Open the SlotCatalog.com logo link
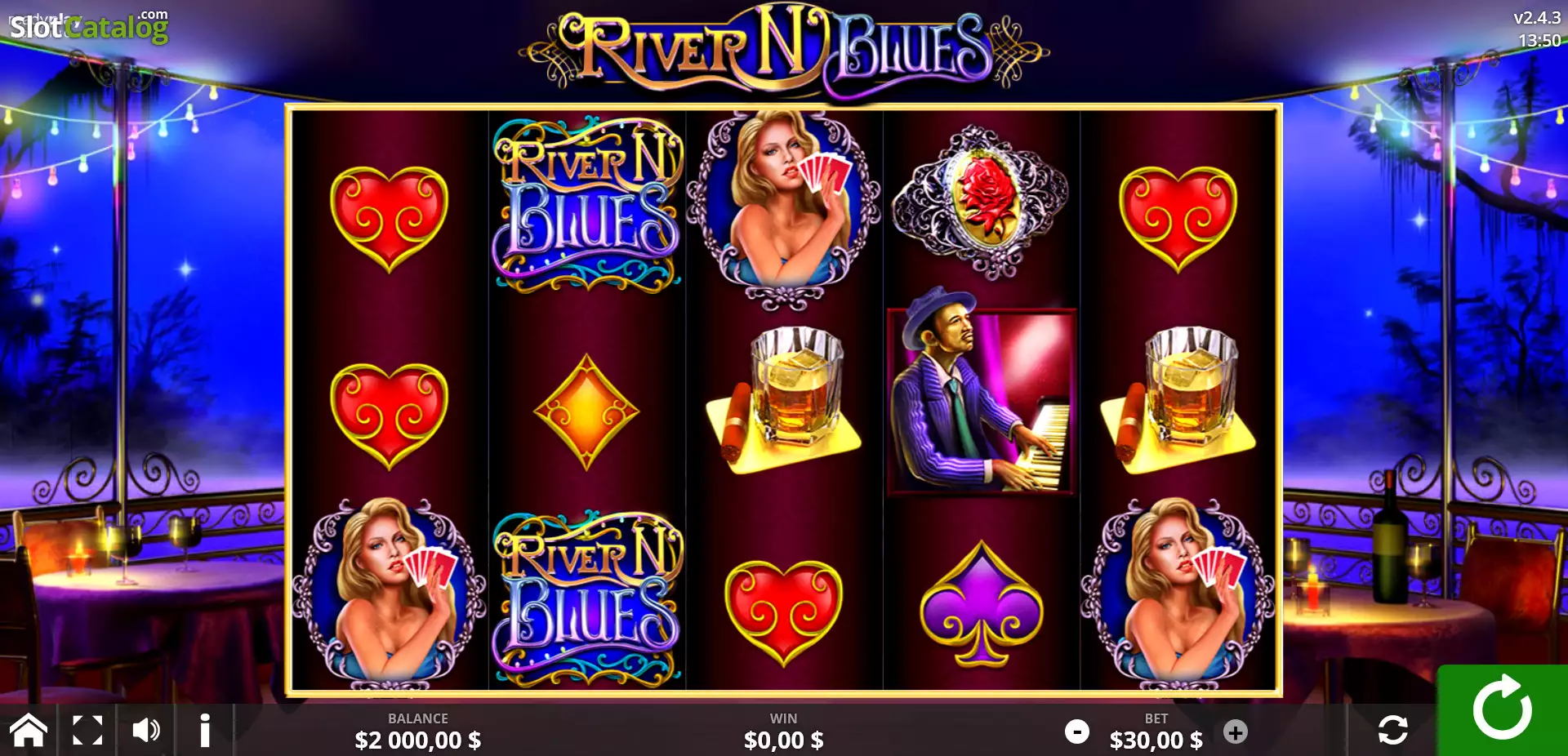 pyautogui.click(x=88, y=27)
